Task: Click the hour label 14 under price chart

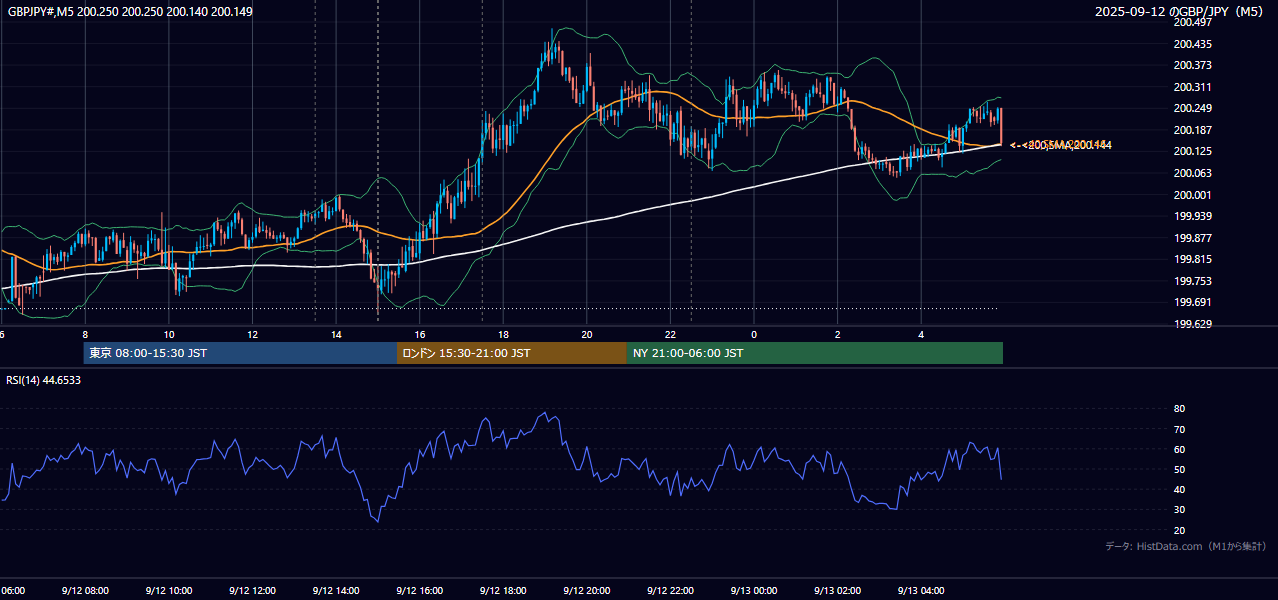Action: (x=336, y=334)
